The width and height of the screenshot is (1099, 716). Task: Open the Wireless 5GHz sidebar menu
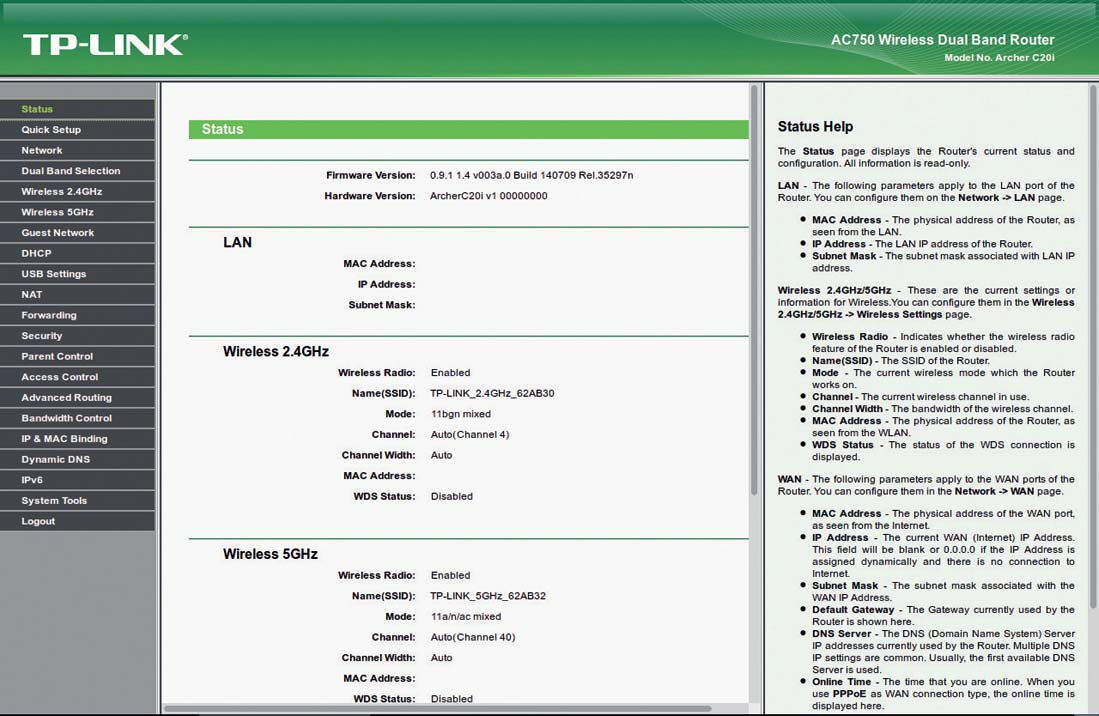coord(77,212)
